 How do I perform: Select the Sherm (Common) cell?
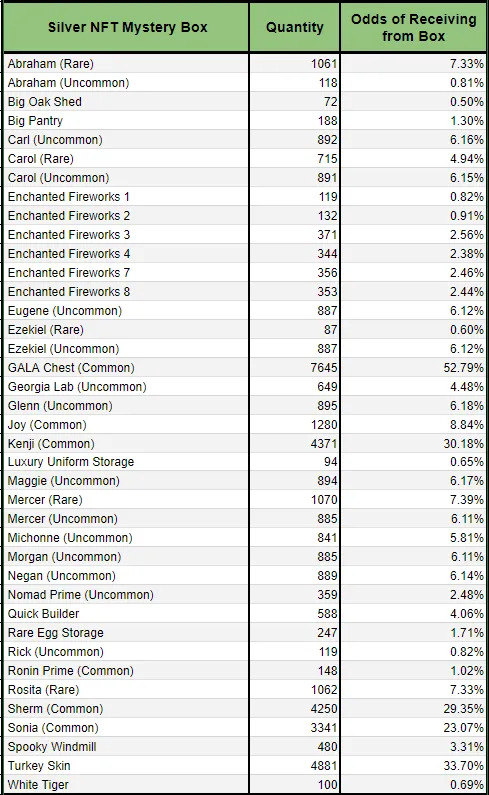(x=126, y=709)
